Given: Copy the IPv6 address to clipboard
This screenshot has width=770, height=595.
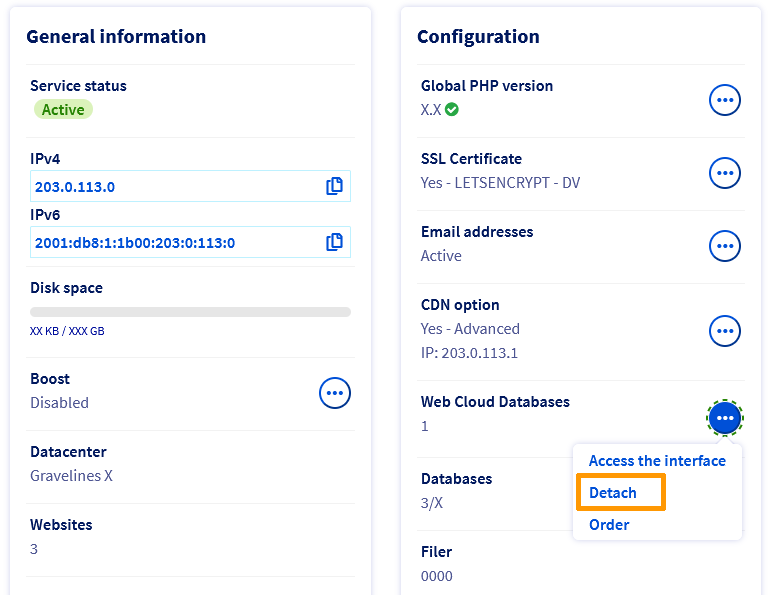Looking at the screenshot, I should (334, 242).
